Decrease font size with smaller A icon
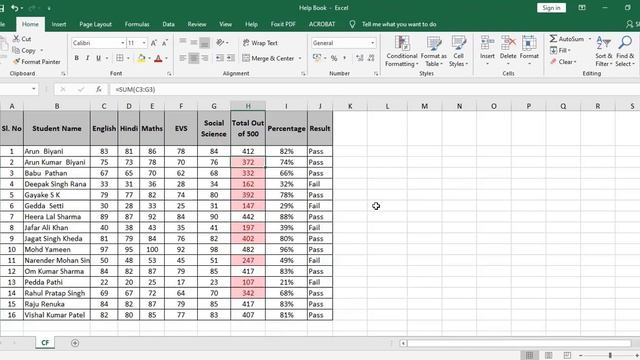This screenshot has height=360, width=640. pyautogui.click(x=165, y=43)
